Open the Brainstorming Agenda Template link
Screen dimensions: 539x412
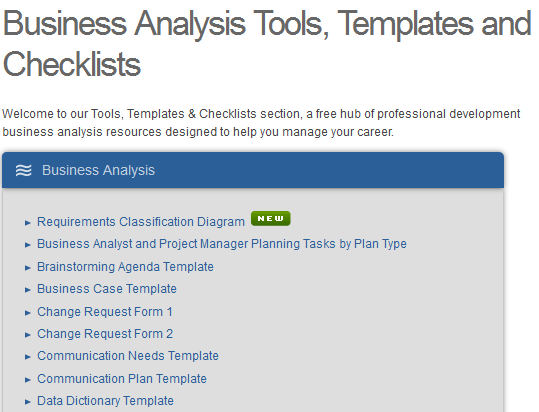tap(125, 267)
